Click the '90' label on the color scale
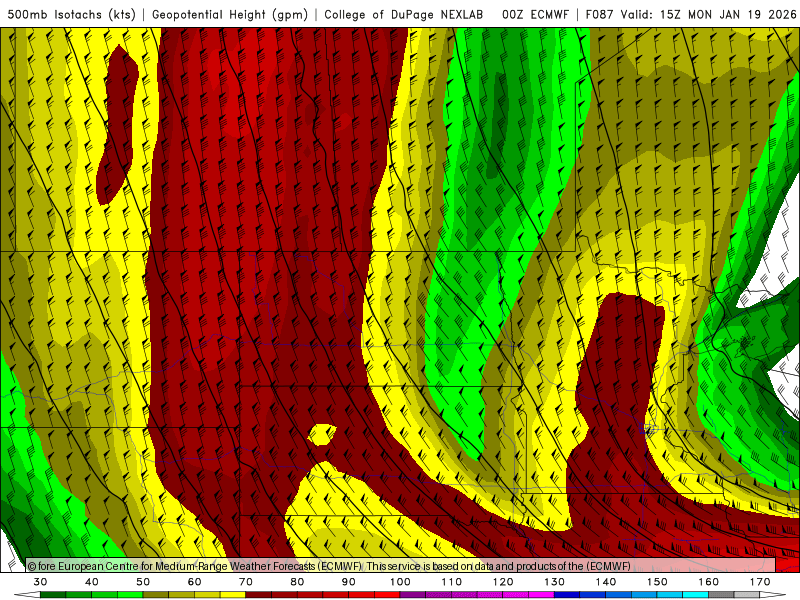Screen dimensions: 800x600 349,582
